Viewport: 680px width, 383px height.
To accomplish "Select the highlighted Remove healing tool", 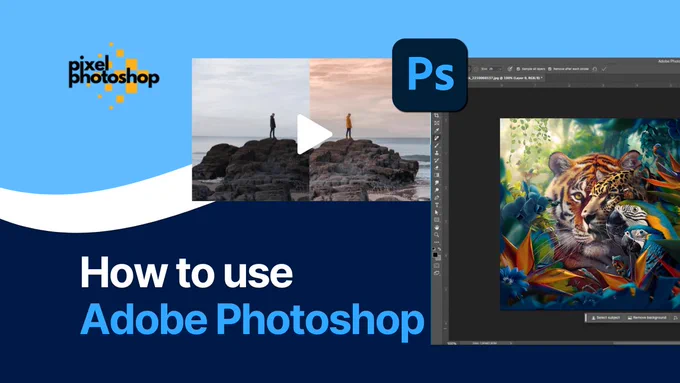I will tap(437, 138).
